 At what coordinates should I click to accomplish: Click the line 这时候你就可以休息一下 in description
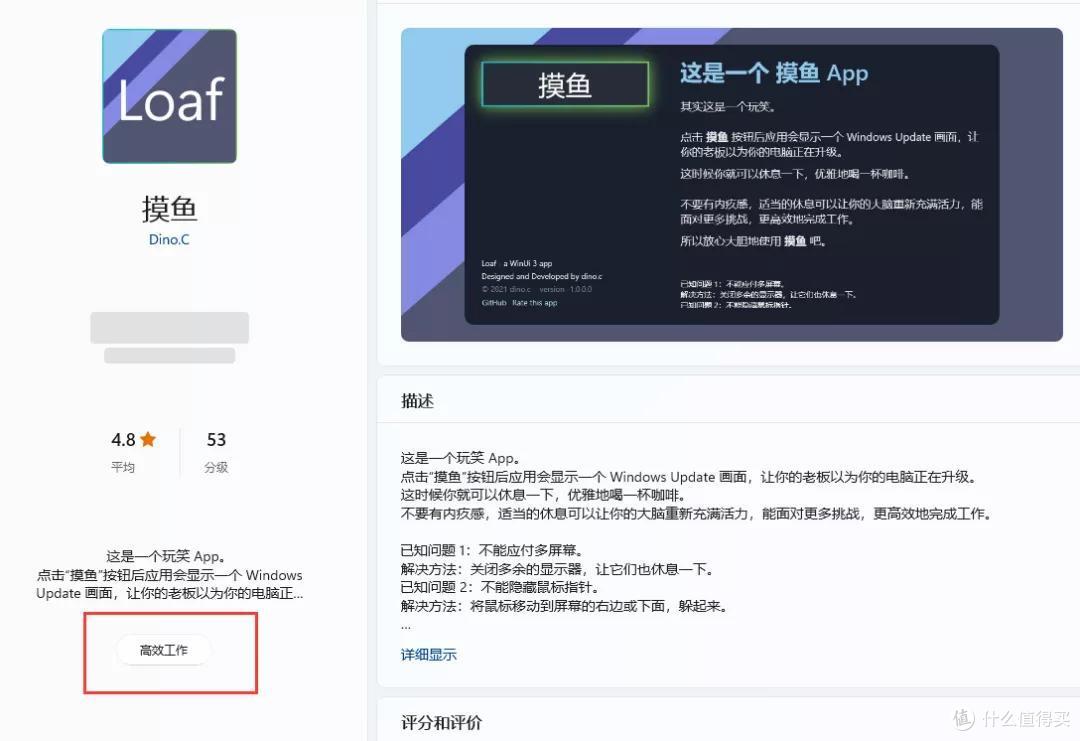(x=543, y=495)
